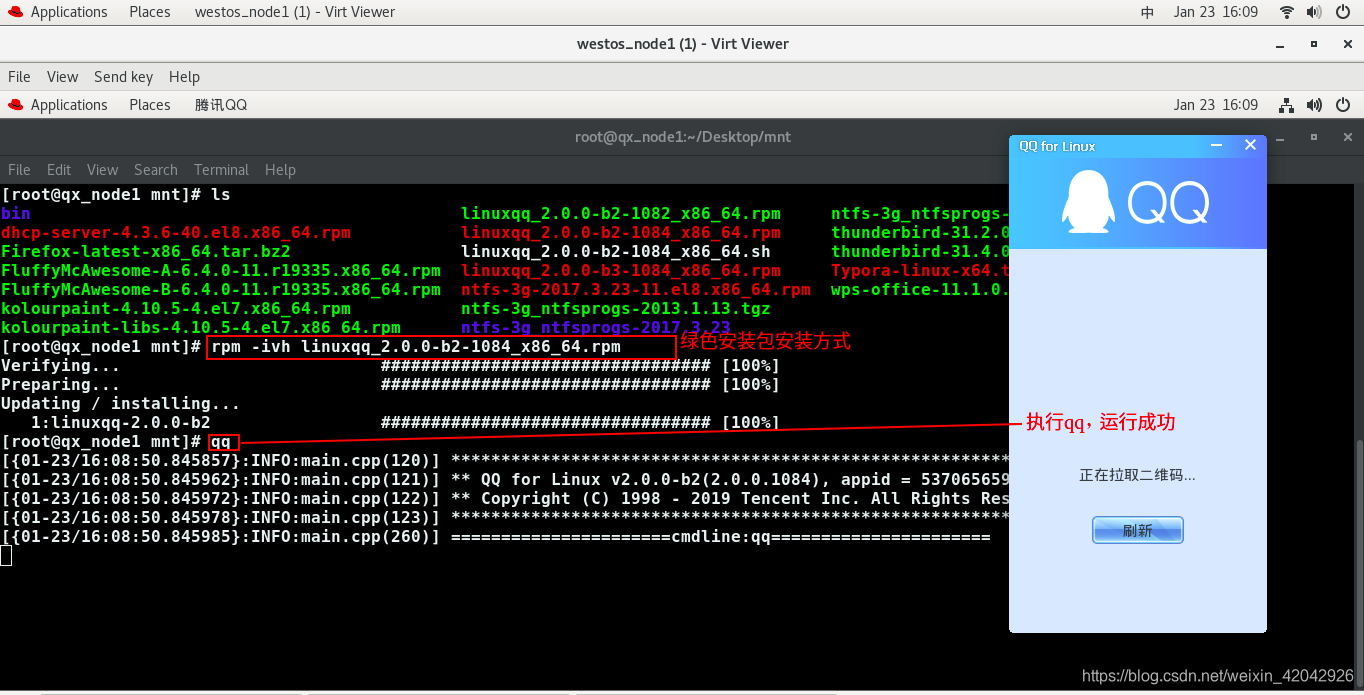Click the input method indicator 中

point(1147,12)
